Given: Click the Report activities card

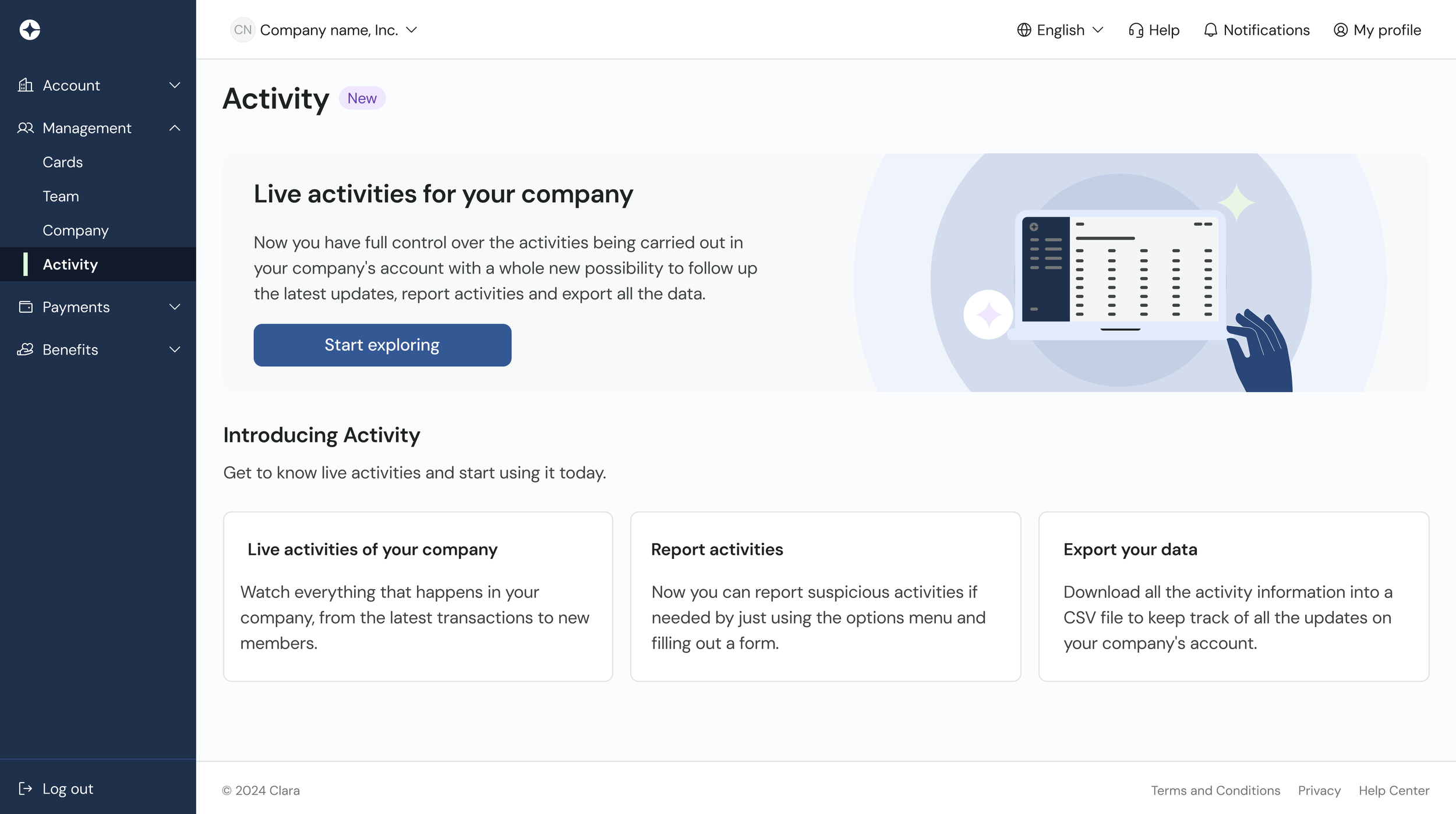Looking at the screenshot, I should click(825, 596).
